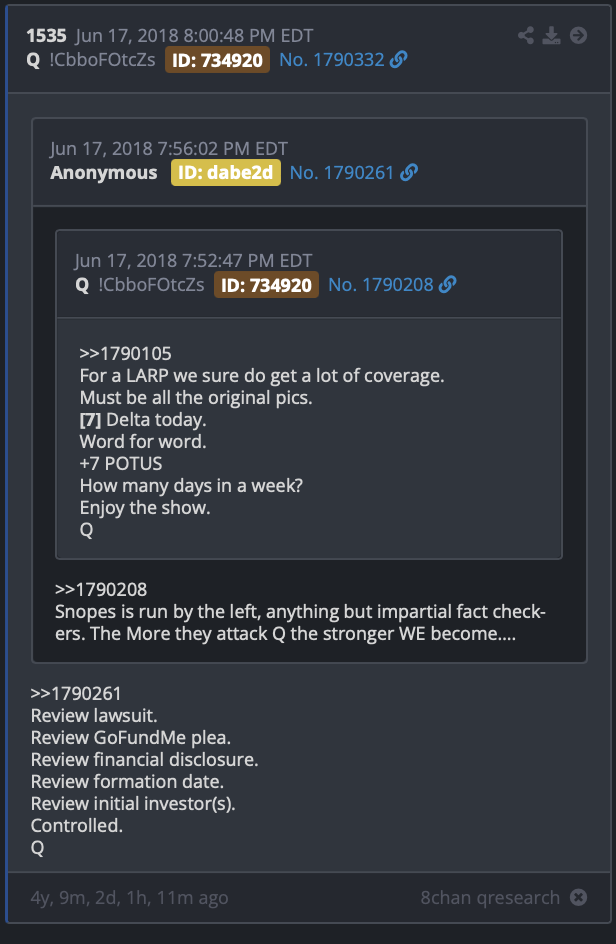The image size is (616, 944).
Task: Open post link No. 1790332
Action: [x=332, y=60]
